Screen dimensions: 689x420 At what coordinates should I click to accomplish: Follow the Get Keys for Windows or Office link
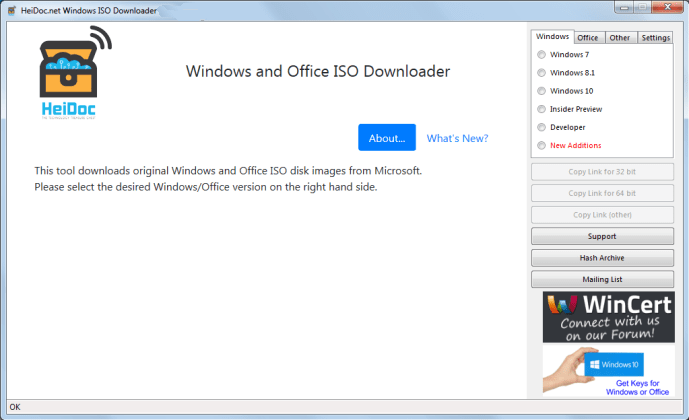(x=637, y=387)
